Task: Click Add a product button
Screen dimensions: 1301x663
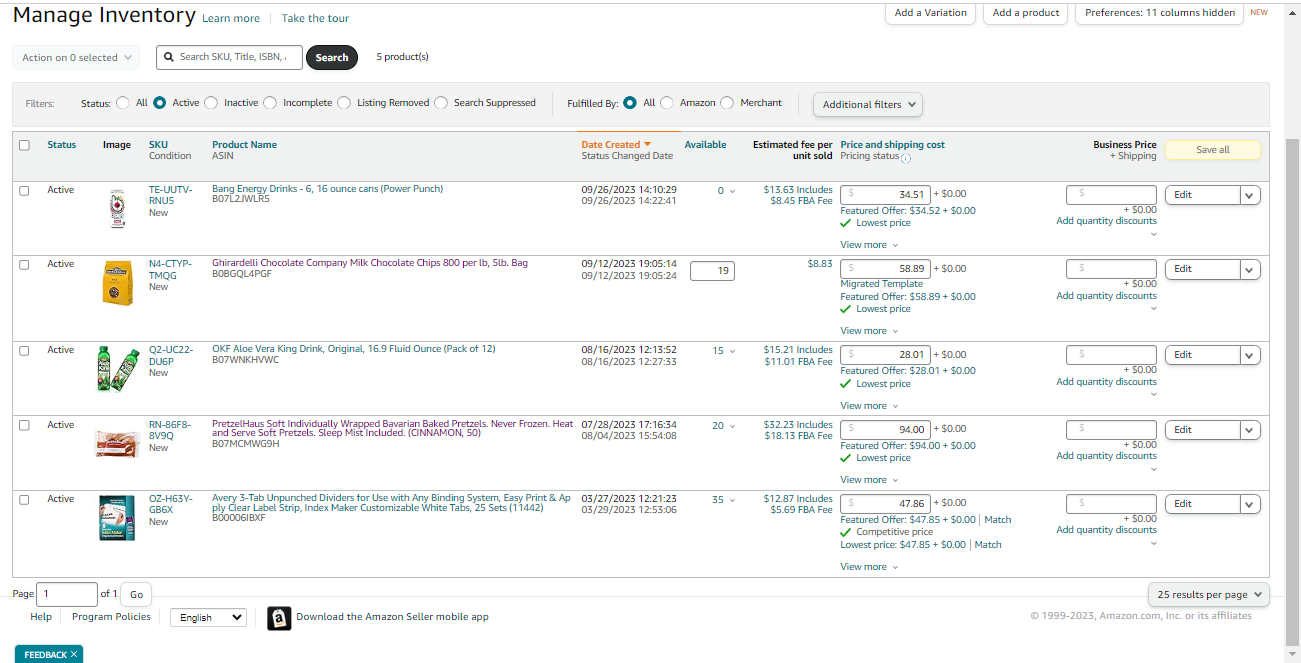Action: point(1026,13)
